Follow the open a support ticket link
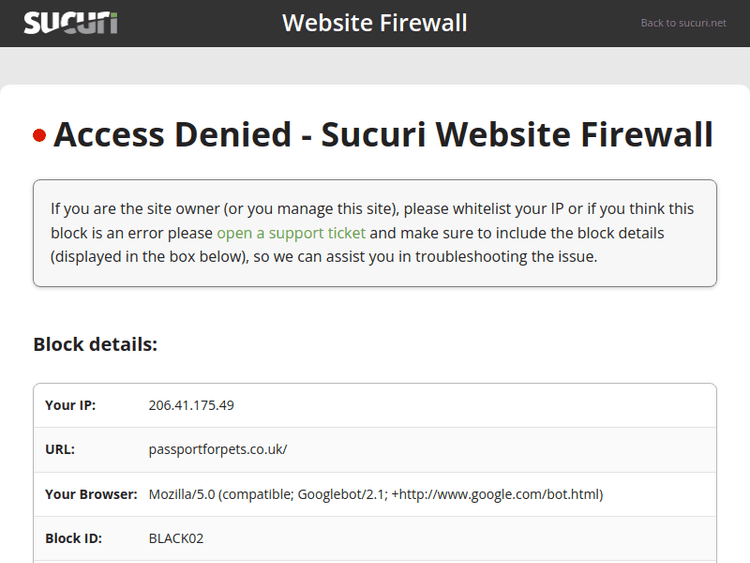Image resolution: width=750 pixels, height=563 pixels. pos(291,233)
